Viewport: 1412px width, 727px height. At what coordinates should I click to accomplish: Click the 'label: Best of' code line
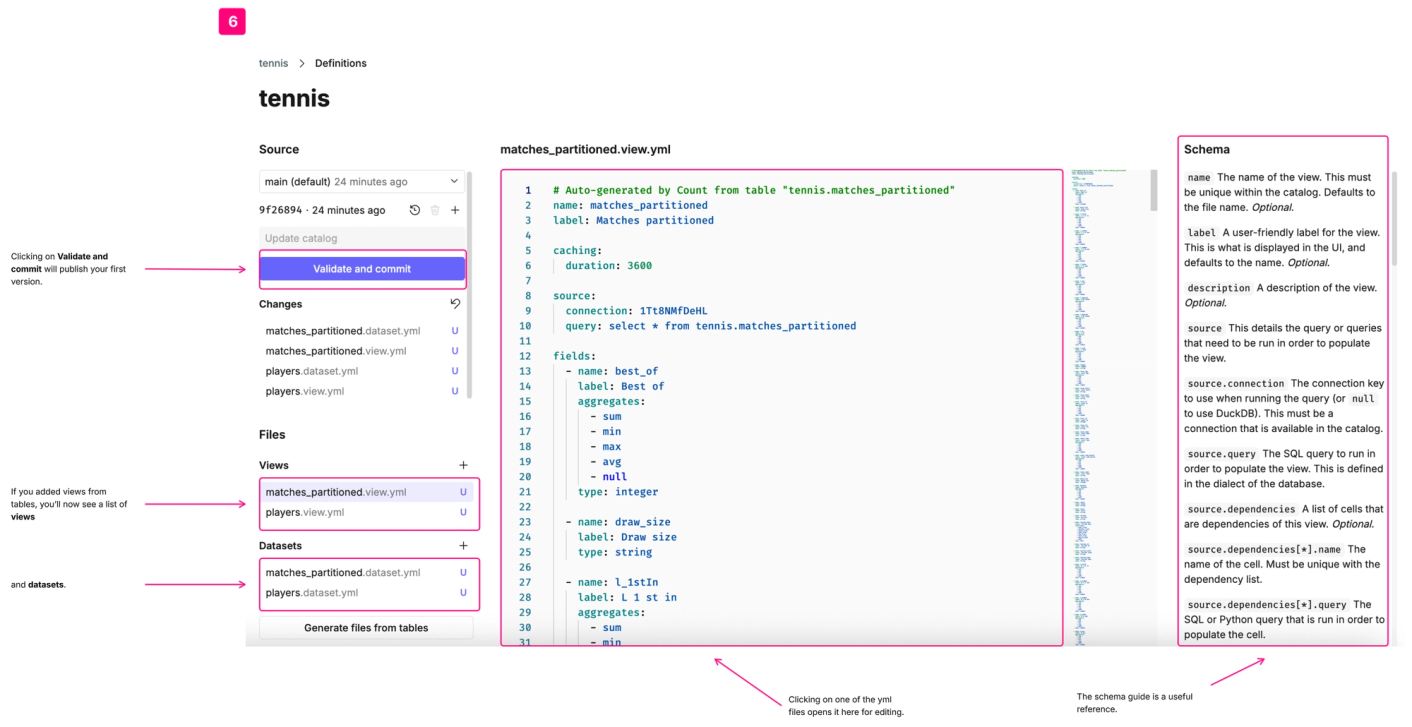(x=621, y=386)
